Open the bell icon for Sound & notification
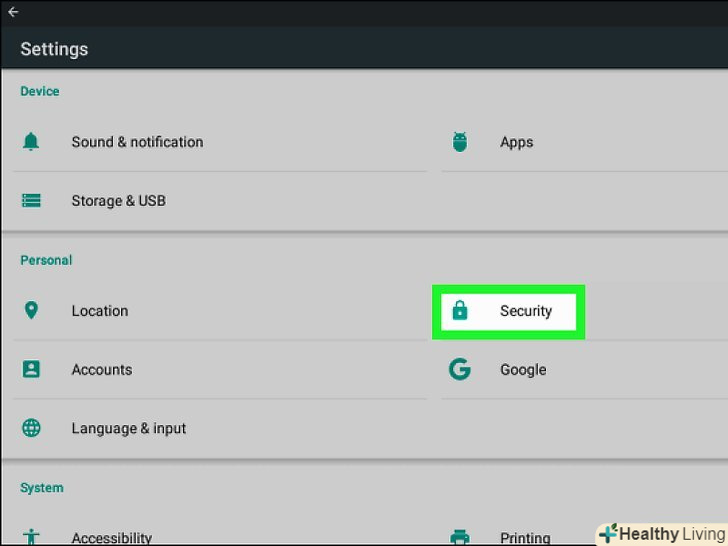This screenshot has height=546, width=728. 31,142
